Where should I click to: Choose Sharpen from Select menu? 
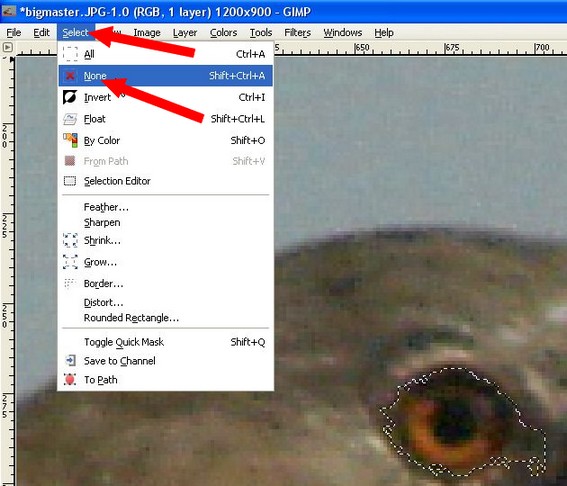pyautogui.click(x=166, y=222)
